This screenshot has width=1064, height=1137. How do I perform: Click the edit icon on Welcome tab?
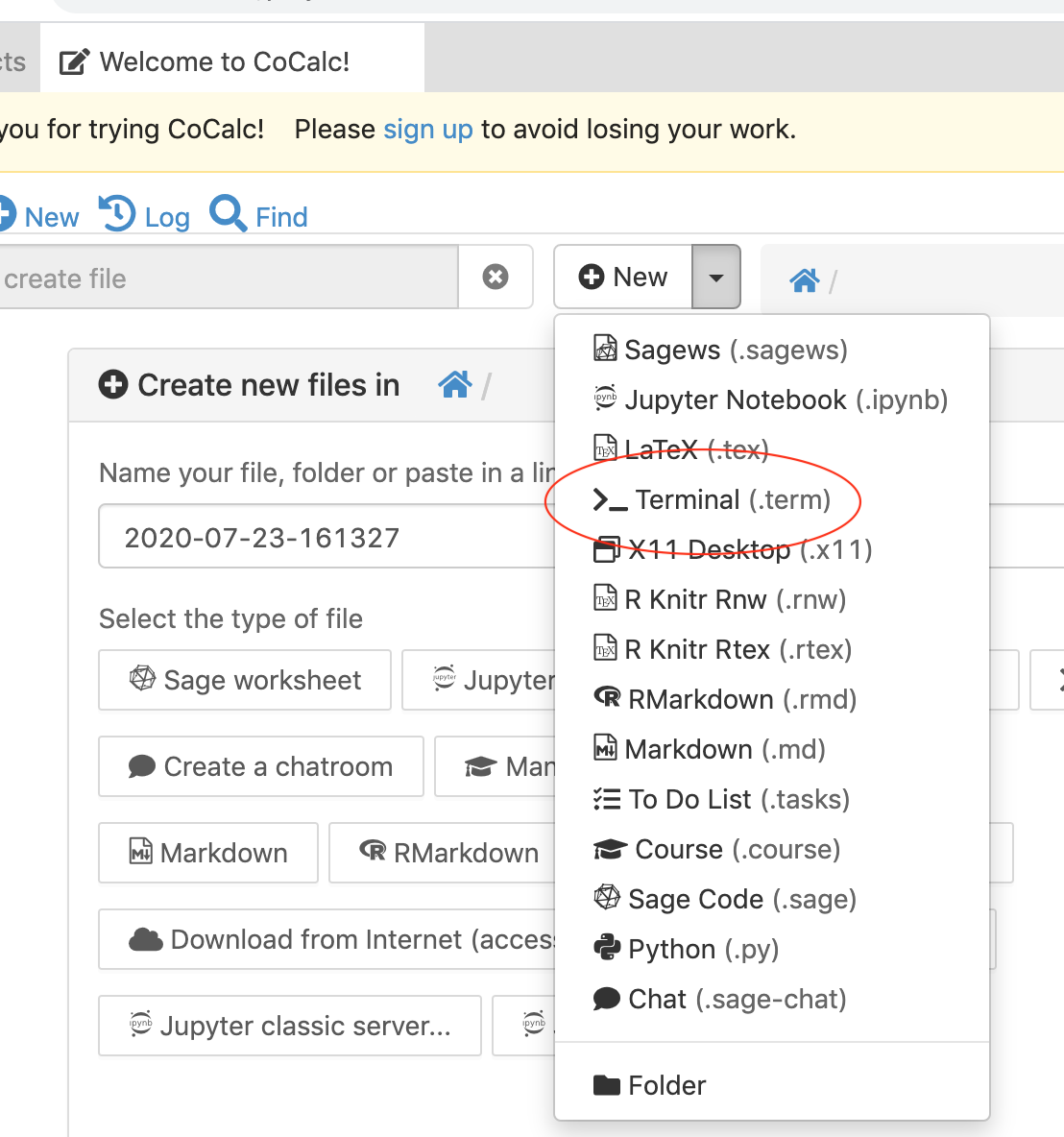74,61
